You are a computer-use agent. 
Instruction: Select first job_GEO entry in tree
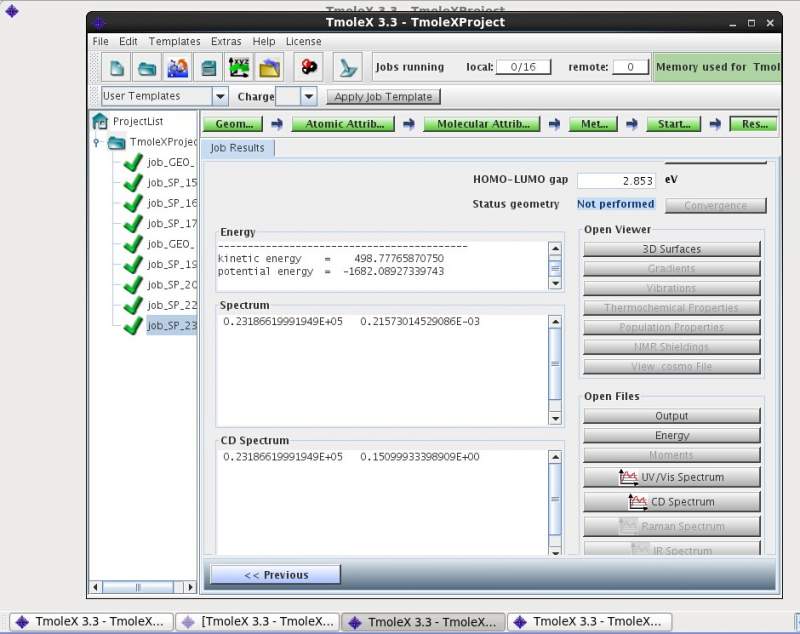pos(170,162)
